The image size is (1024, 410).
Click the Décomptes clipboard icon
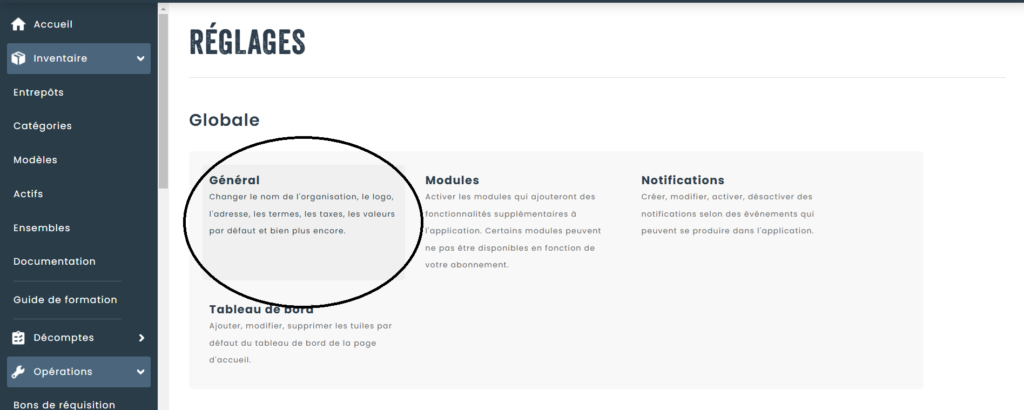[18, 338]
